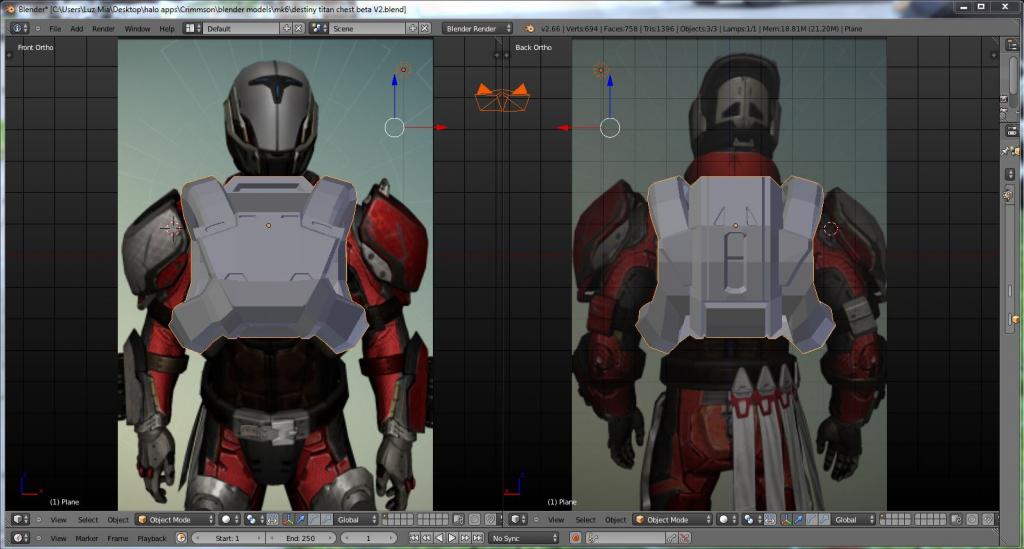Jump to the last frame in timeline
Viewport: 1024px width, 549px height.
click(x=479, y=538)
